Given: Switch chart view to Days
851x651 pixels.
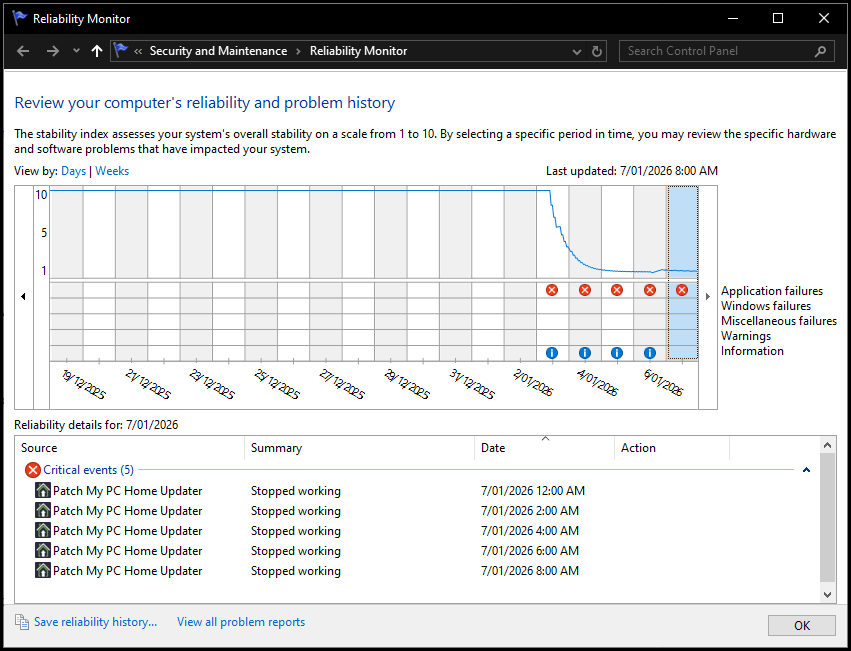Looking at the screenshot, I should pyautogui.click(x=73, y=171).
